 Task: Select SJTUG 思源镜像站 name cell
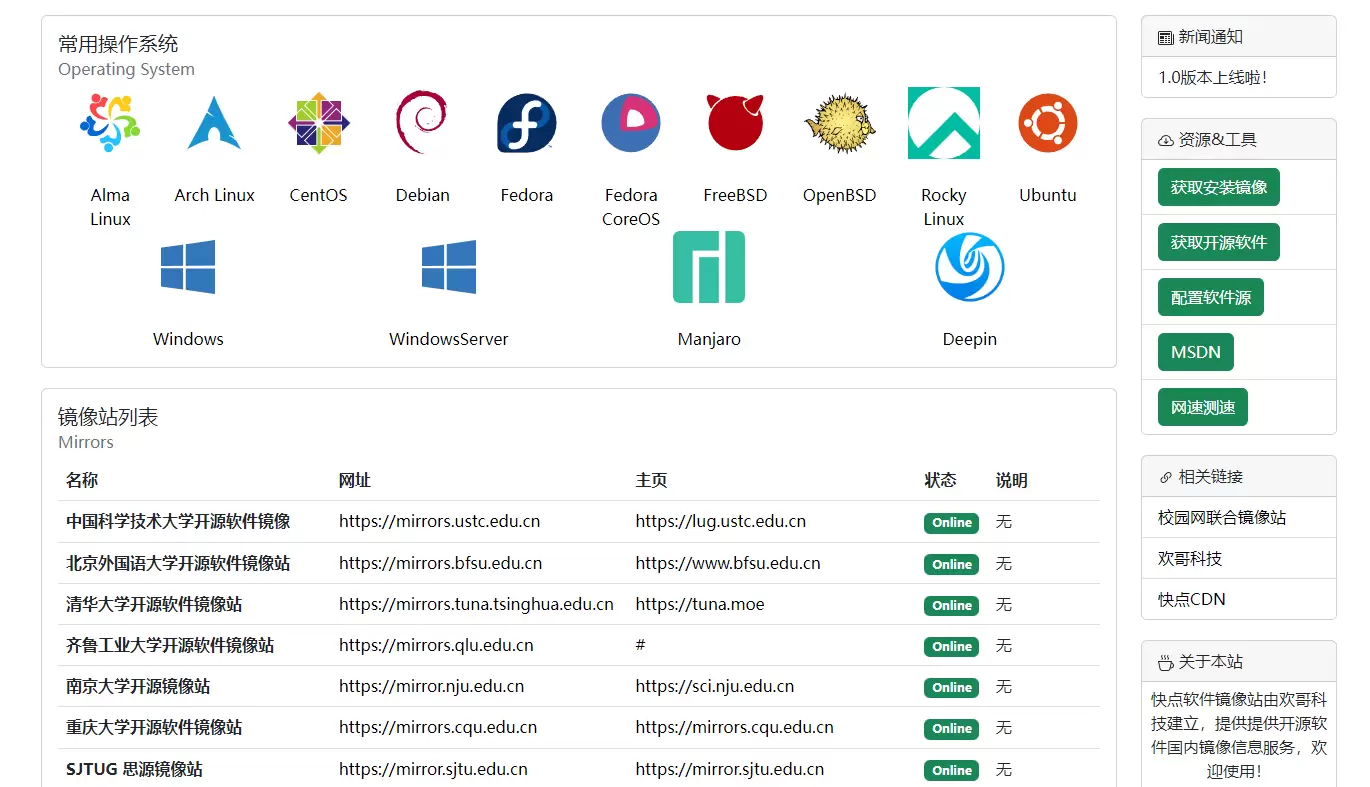(x=134, y=769)
